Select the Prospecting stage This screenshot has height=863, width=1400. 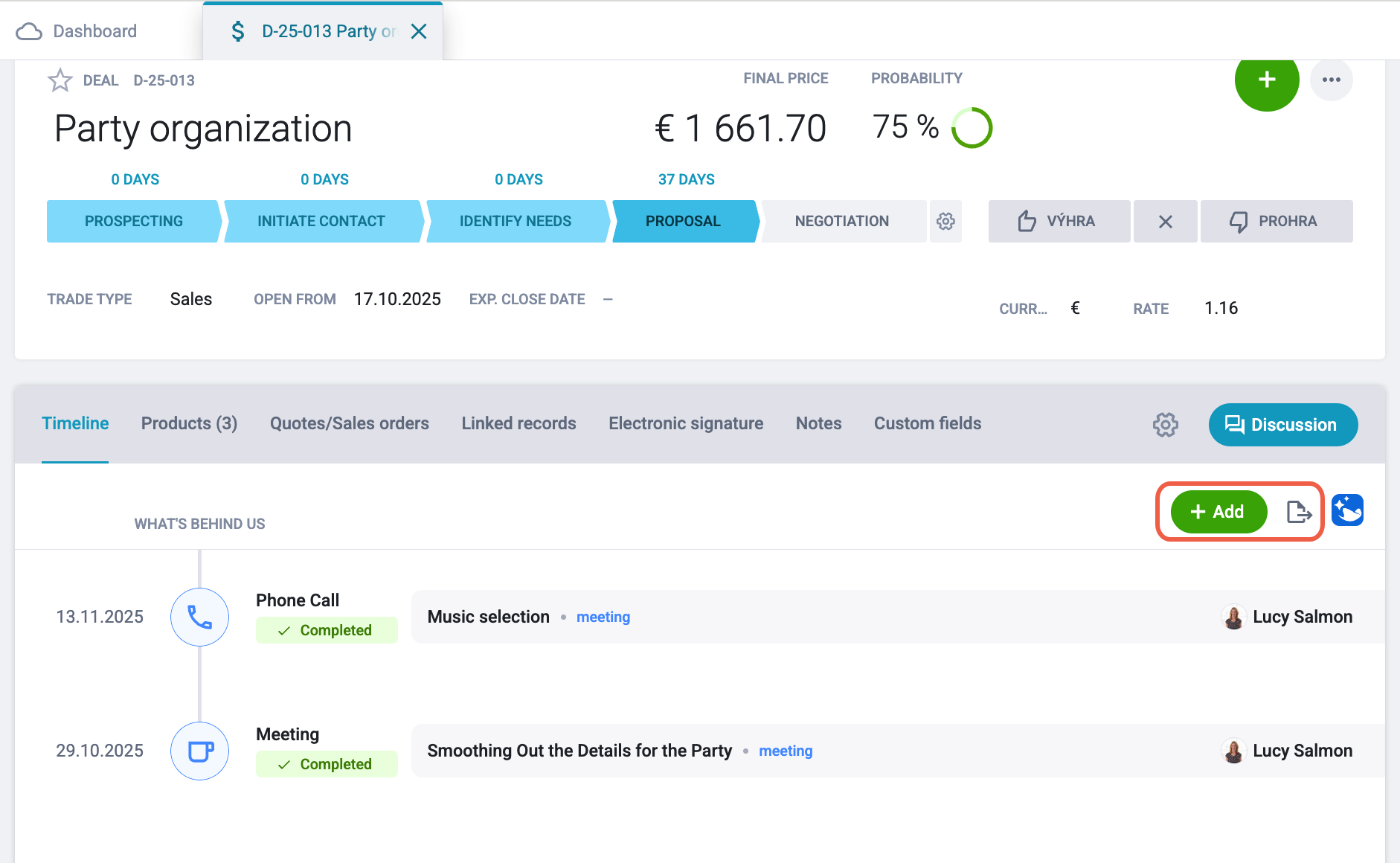[134, 221]
